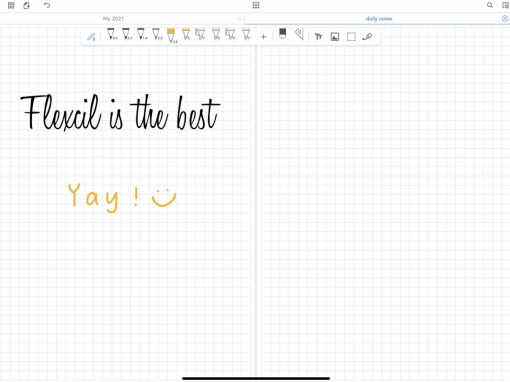
Task: Select the text box tool
Action: tap(318, 37)
